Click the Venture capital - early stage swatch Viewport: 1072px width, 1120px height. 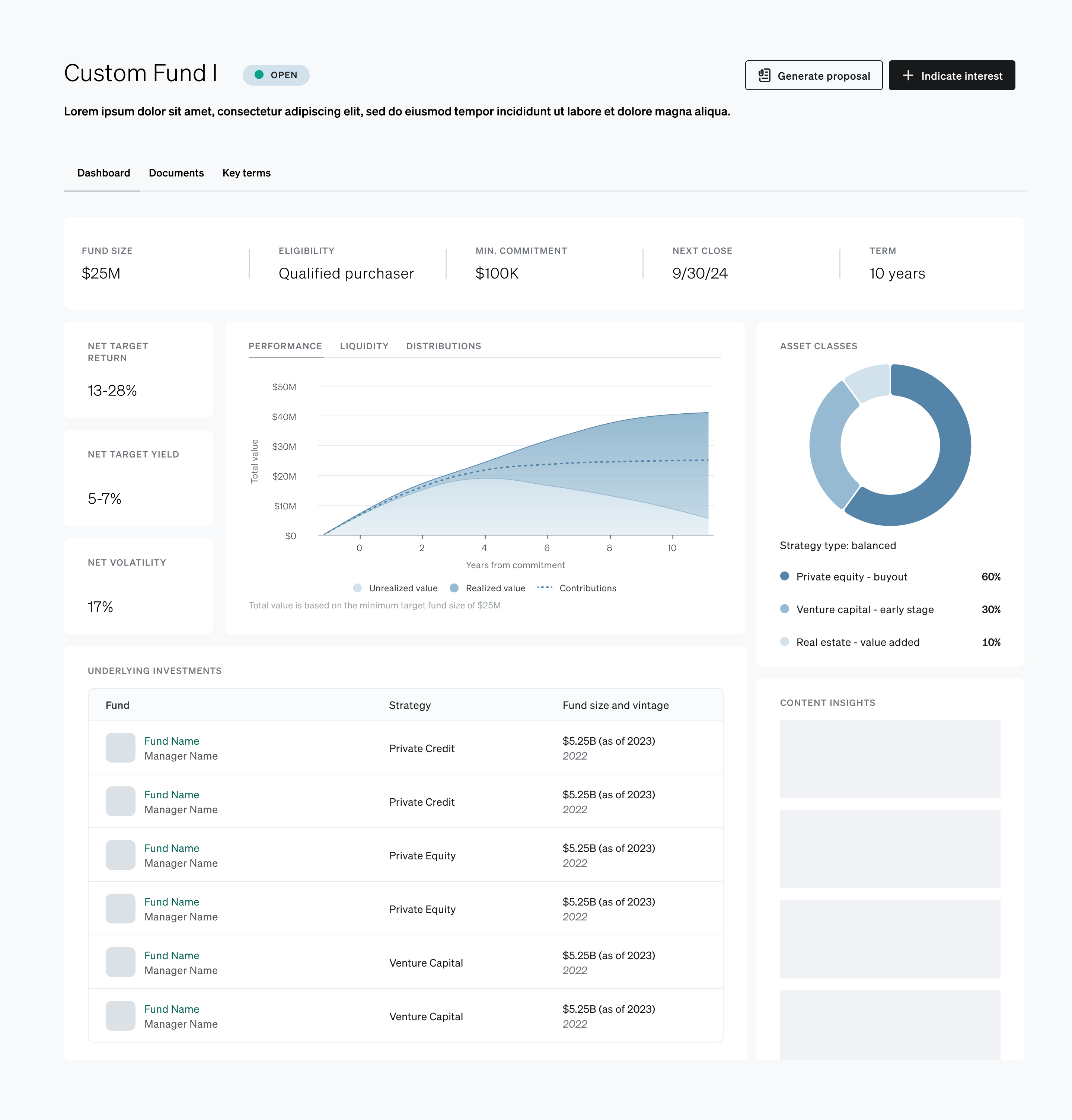[784, 608]
